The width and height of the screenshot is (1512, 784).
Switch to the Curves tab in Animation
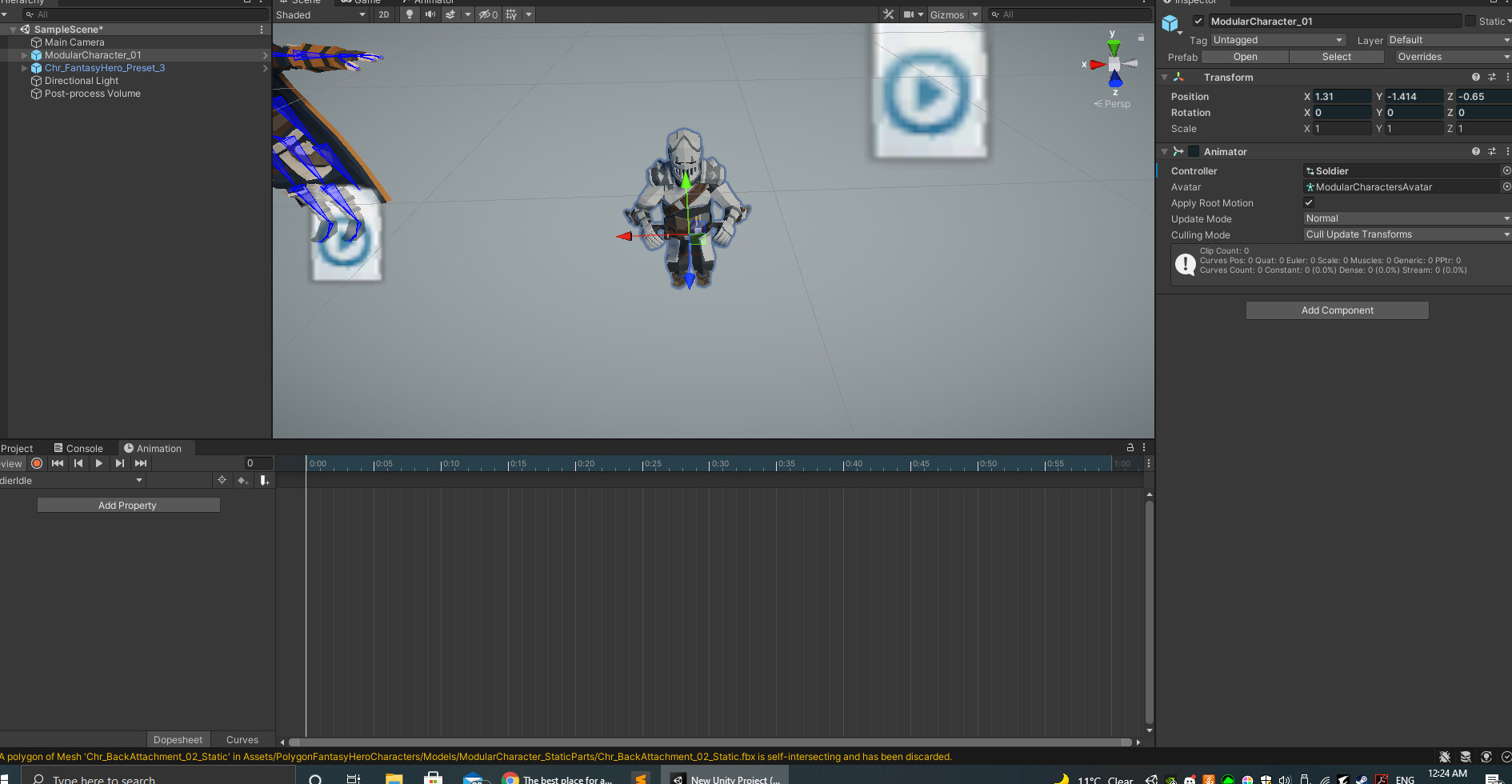click(x=242, y=739)
